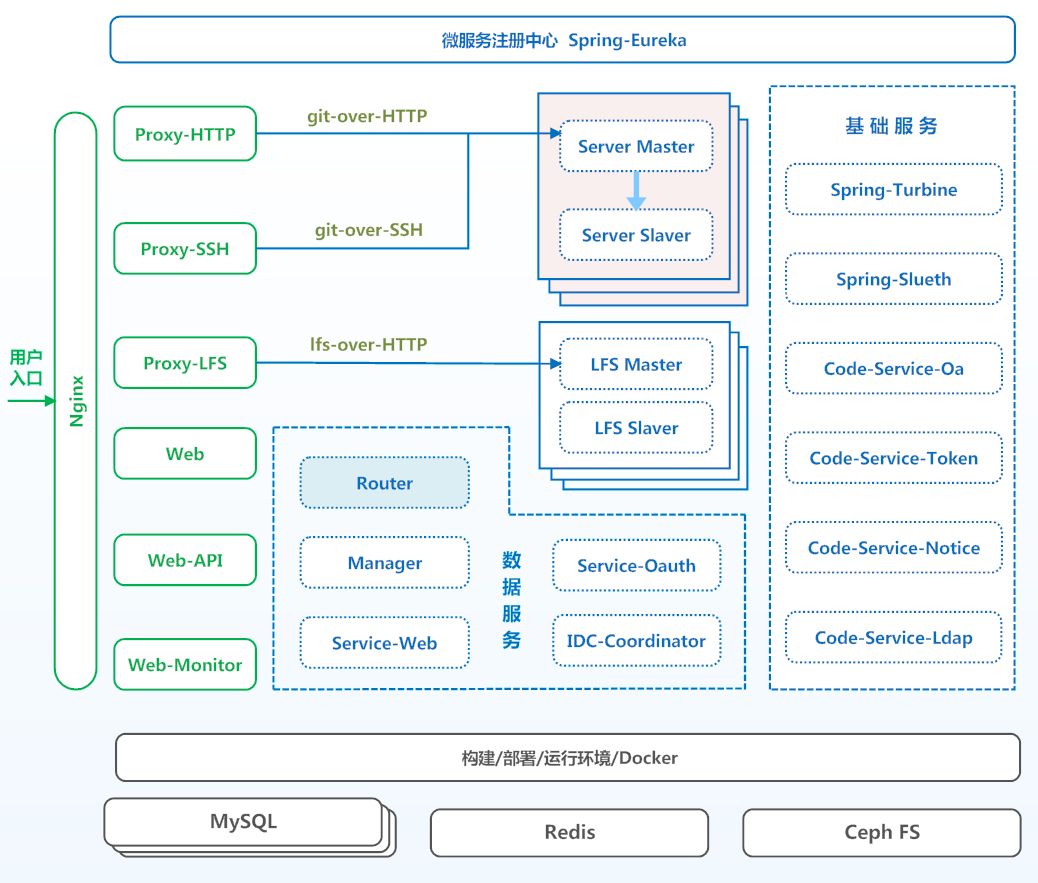Click the Code-Service-Token box
Viewport: 1038px width, 883px height.
tap(894, 458)
